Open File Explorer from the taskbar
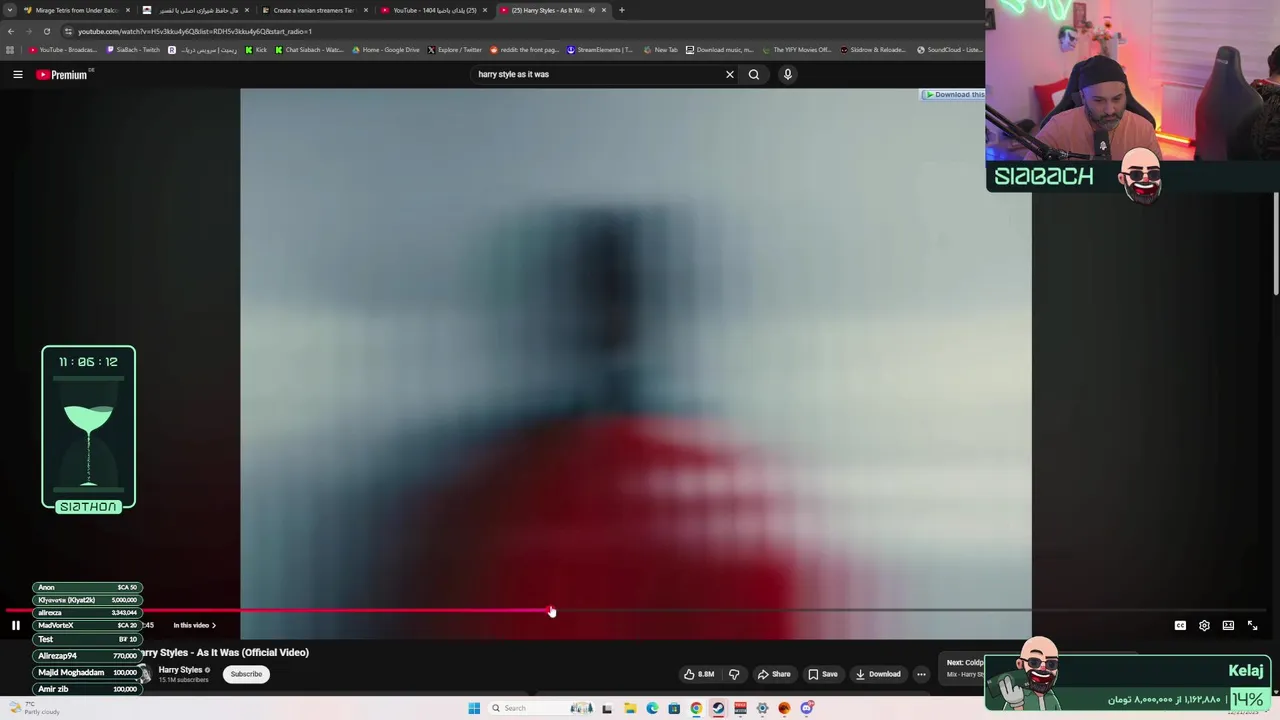The height and width of the screenshot is (720, 1280). pyautogui.click(x=630, y=708)
